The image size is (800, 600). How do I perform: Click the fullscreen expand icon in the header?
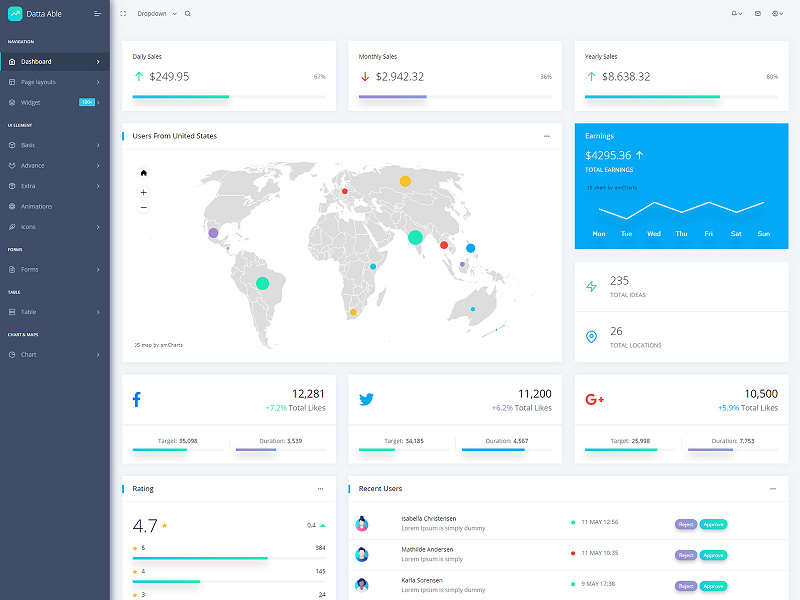pos(123,13)
